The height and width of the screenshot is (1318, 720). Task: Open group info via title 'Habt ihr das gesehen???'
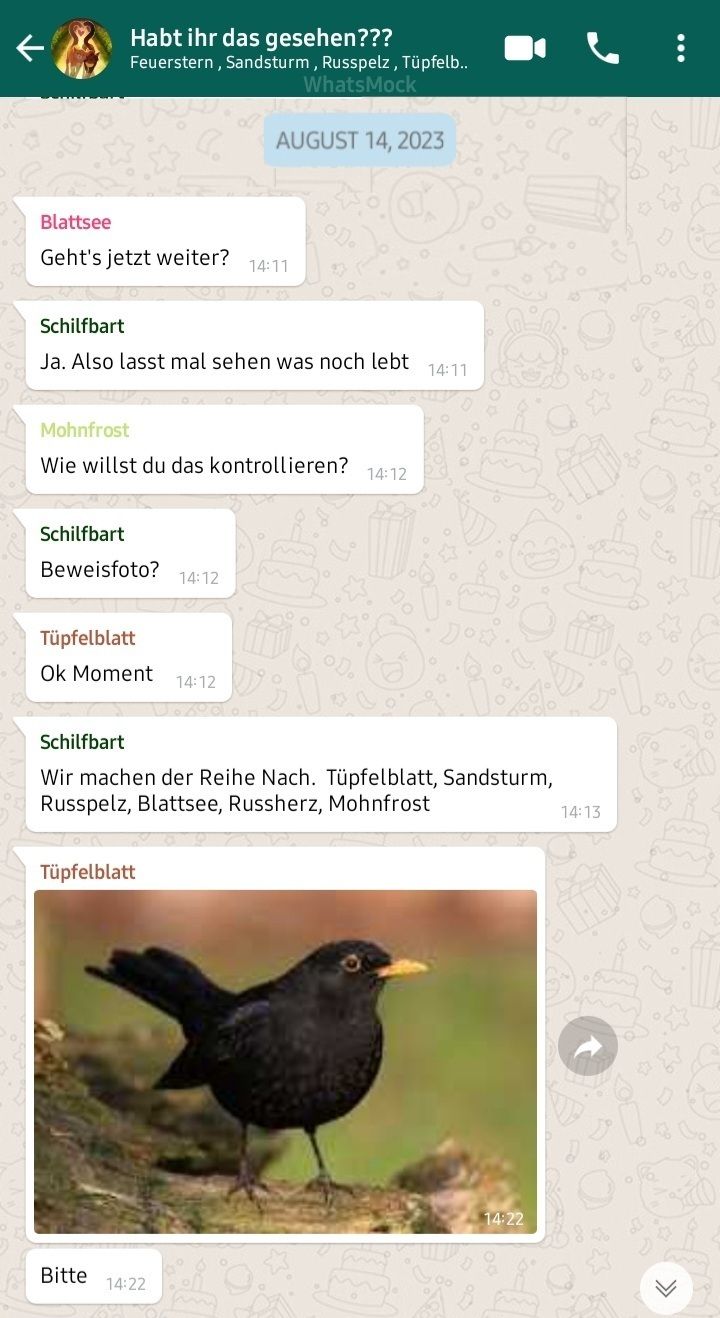point(261,38)
